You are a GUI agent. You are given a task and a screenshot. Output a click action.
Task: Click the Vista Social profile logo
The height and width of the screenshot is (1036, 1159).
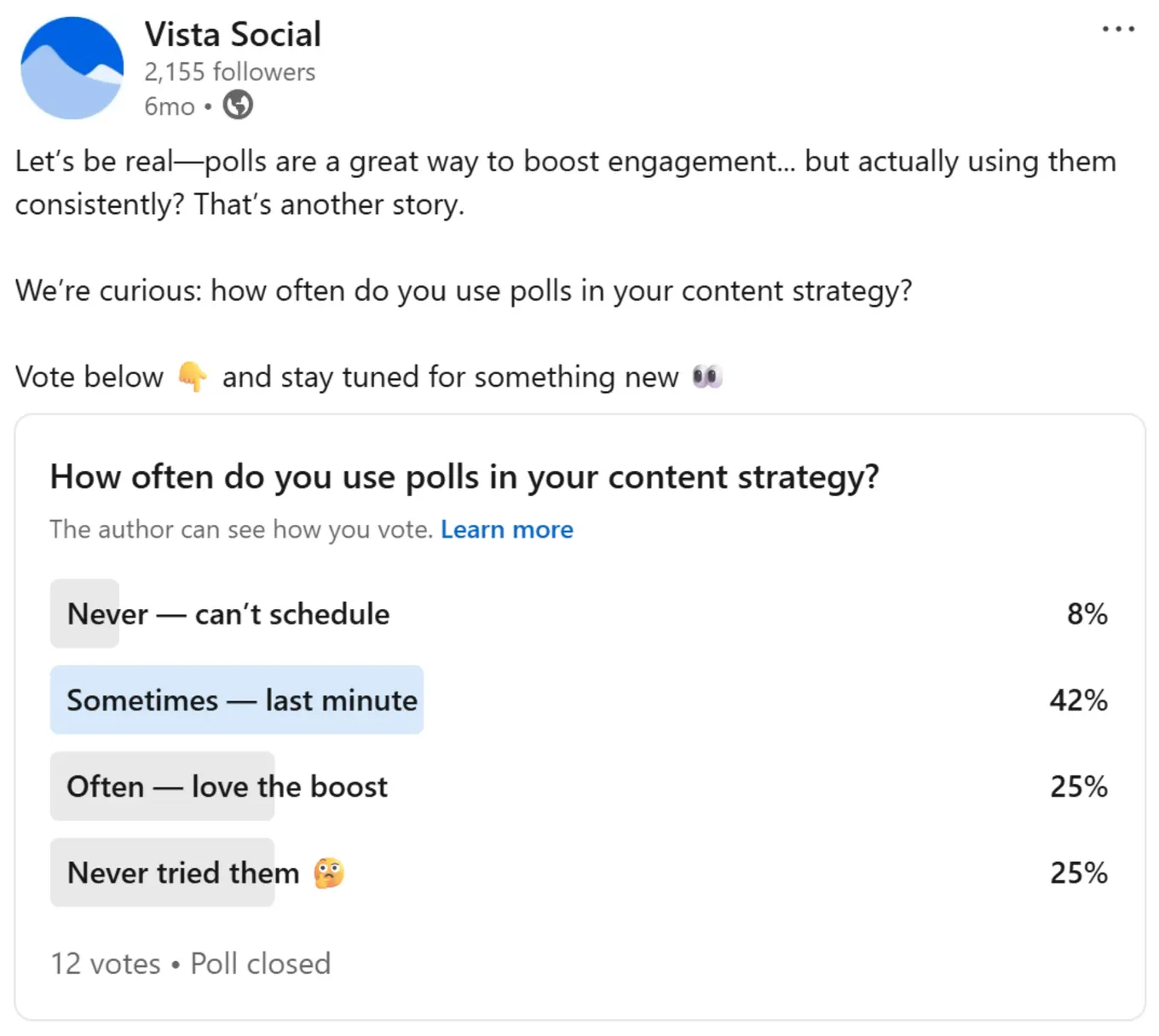[72, 68]
